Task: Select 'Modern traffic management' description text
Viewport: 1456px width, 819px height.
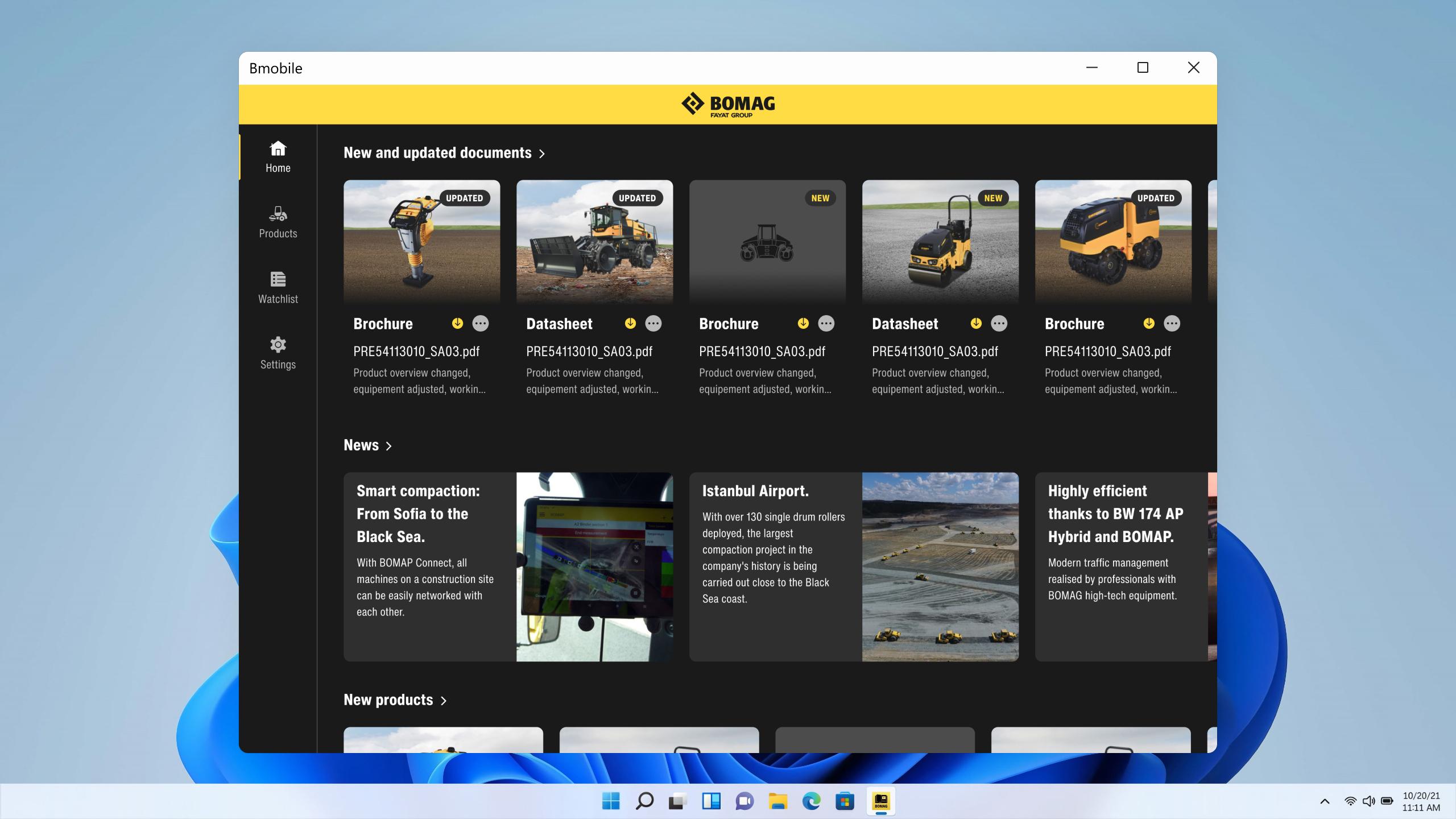Action: pyautogui.click(x=1112, y=579)
